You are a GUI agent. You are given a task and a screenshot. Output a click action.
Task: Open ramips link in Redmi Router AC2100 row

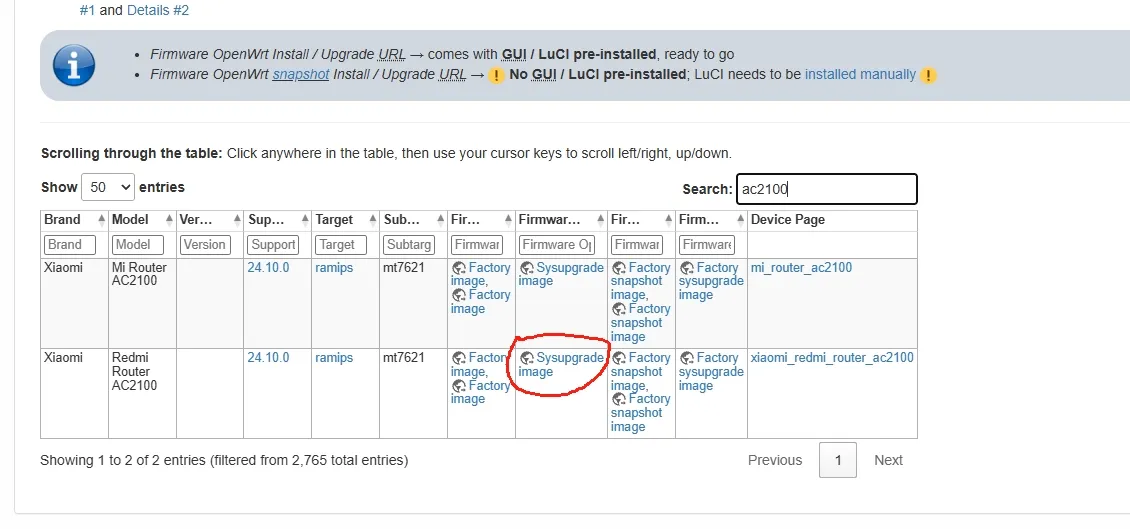tap(334, 357)
